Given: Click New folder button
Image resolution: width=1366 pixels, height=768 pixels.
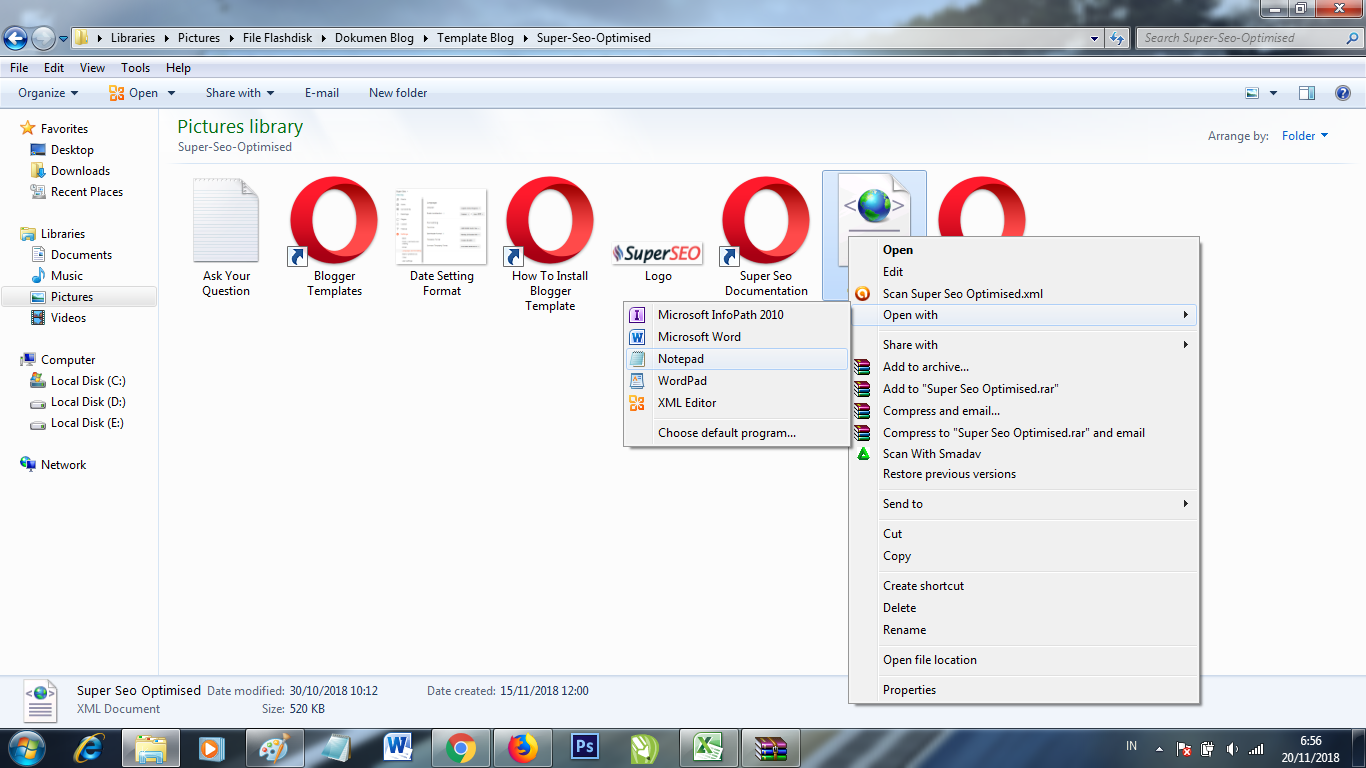Looking at the screenshot, I should coord(398,93).
